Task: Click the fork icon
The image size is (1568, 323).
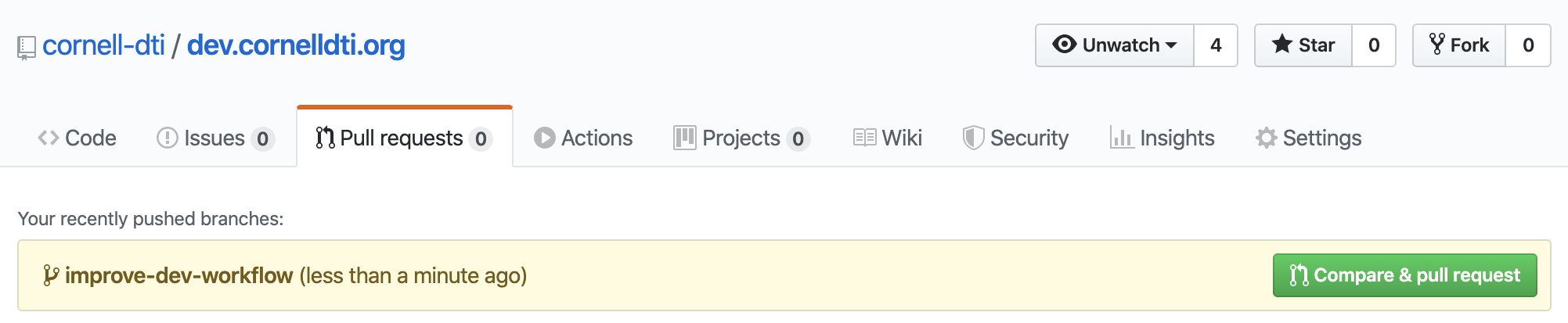Action: [1437, 44]
